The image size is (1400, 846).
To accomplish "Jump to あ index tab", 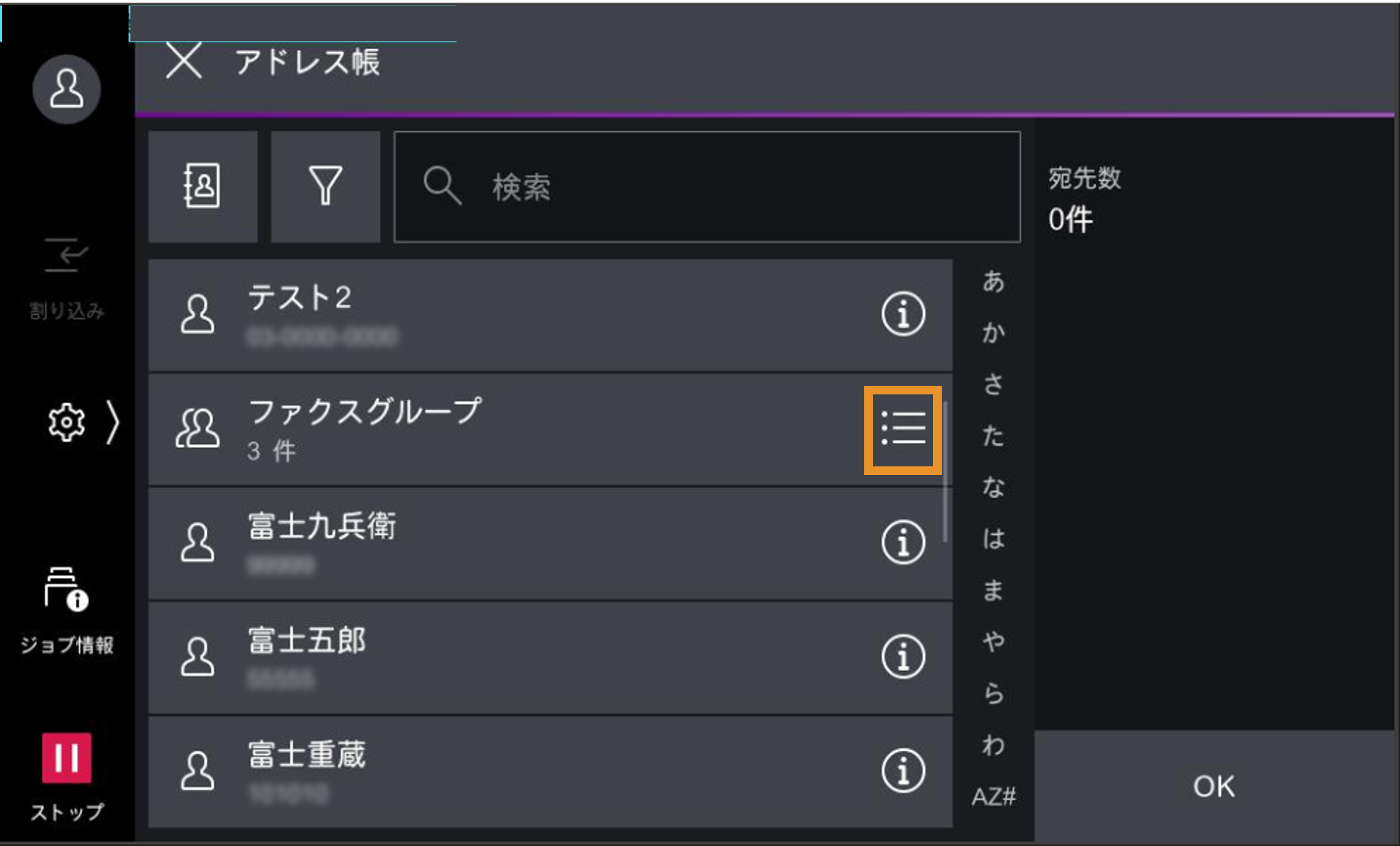I will click(993, 282).
